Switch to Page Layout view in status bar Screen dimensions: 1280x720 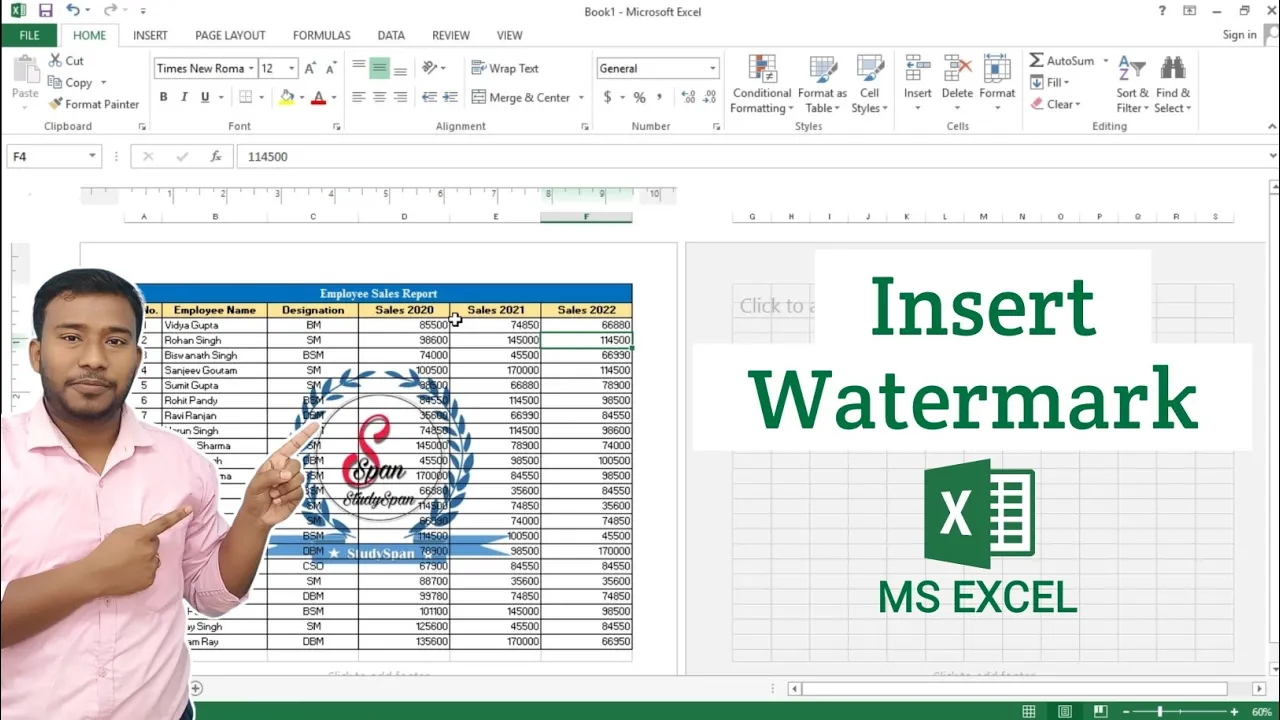[x=1065, y=711]
